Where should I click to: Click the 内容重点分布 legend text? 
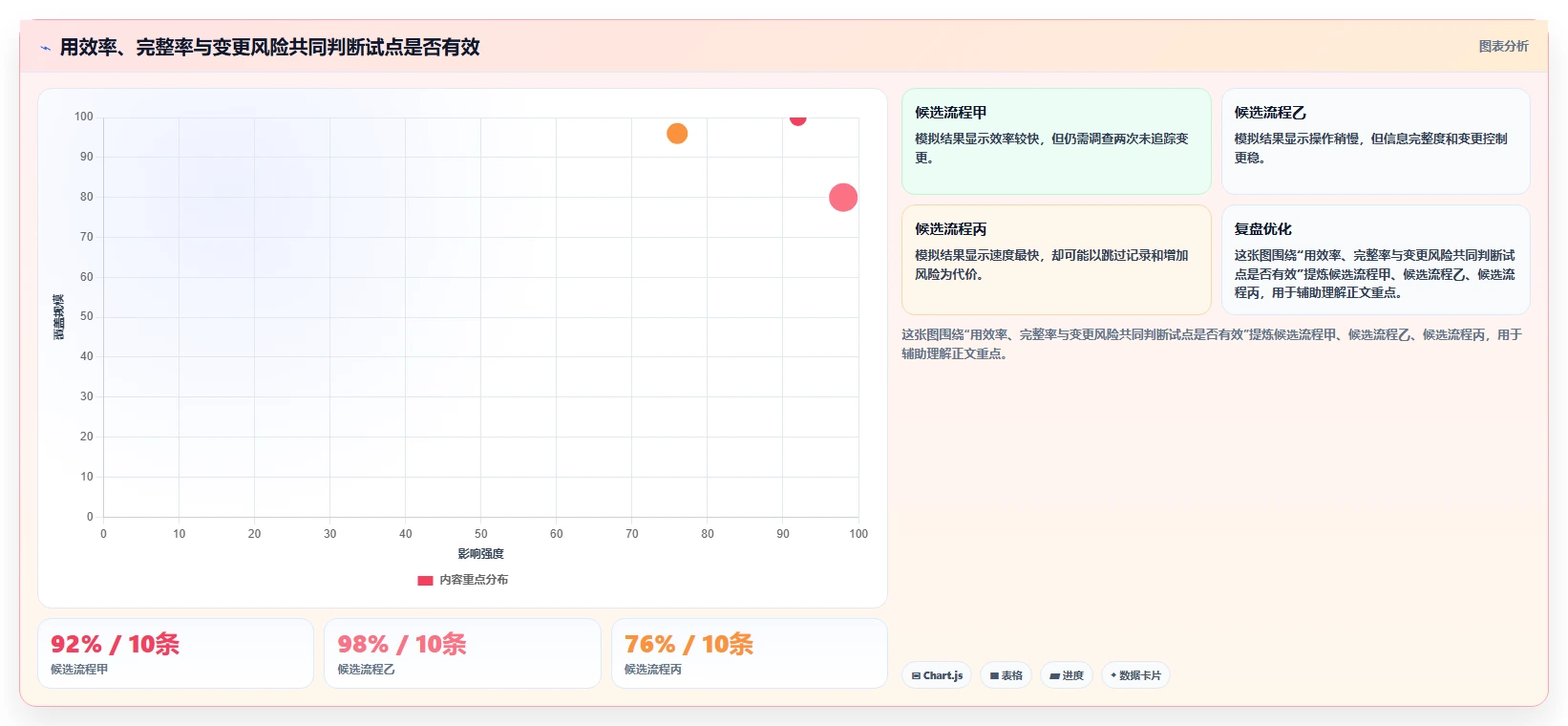(x=474, y=580)
